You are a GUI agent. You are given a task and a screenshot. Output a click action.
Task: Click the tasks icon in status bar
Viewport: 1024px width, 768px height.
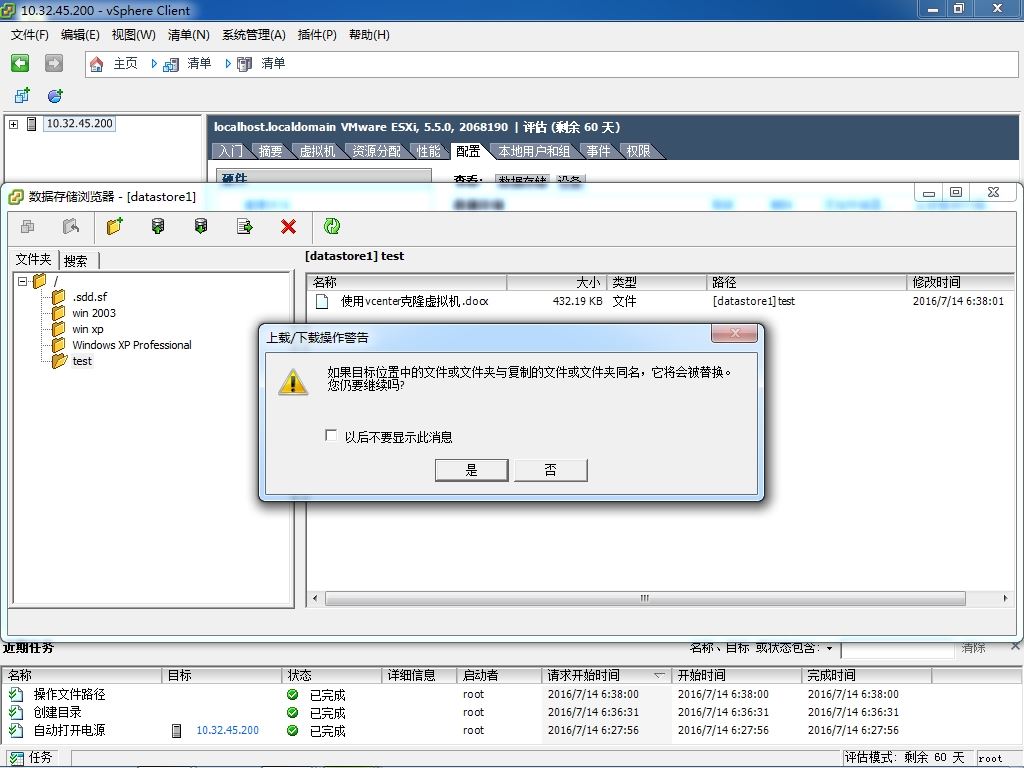coord(16,758)
